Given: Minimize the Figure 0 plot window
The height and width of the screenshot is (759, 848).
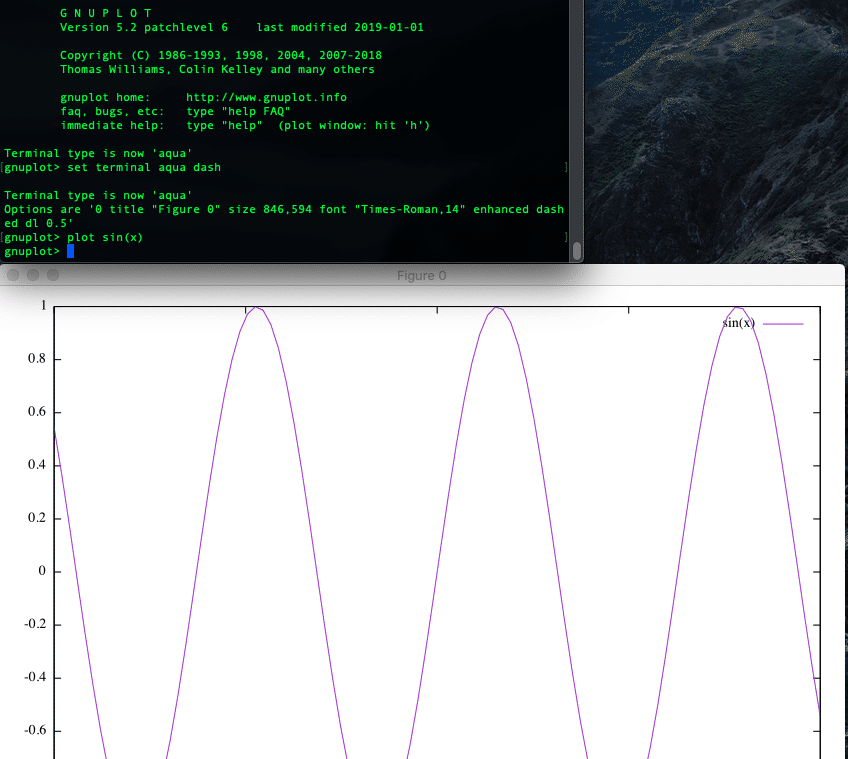Looking at the screenshot, I should (33, 275).
